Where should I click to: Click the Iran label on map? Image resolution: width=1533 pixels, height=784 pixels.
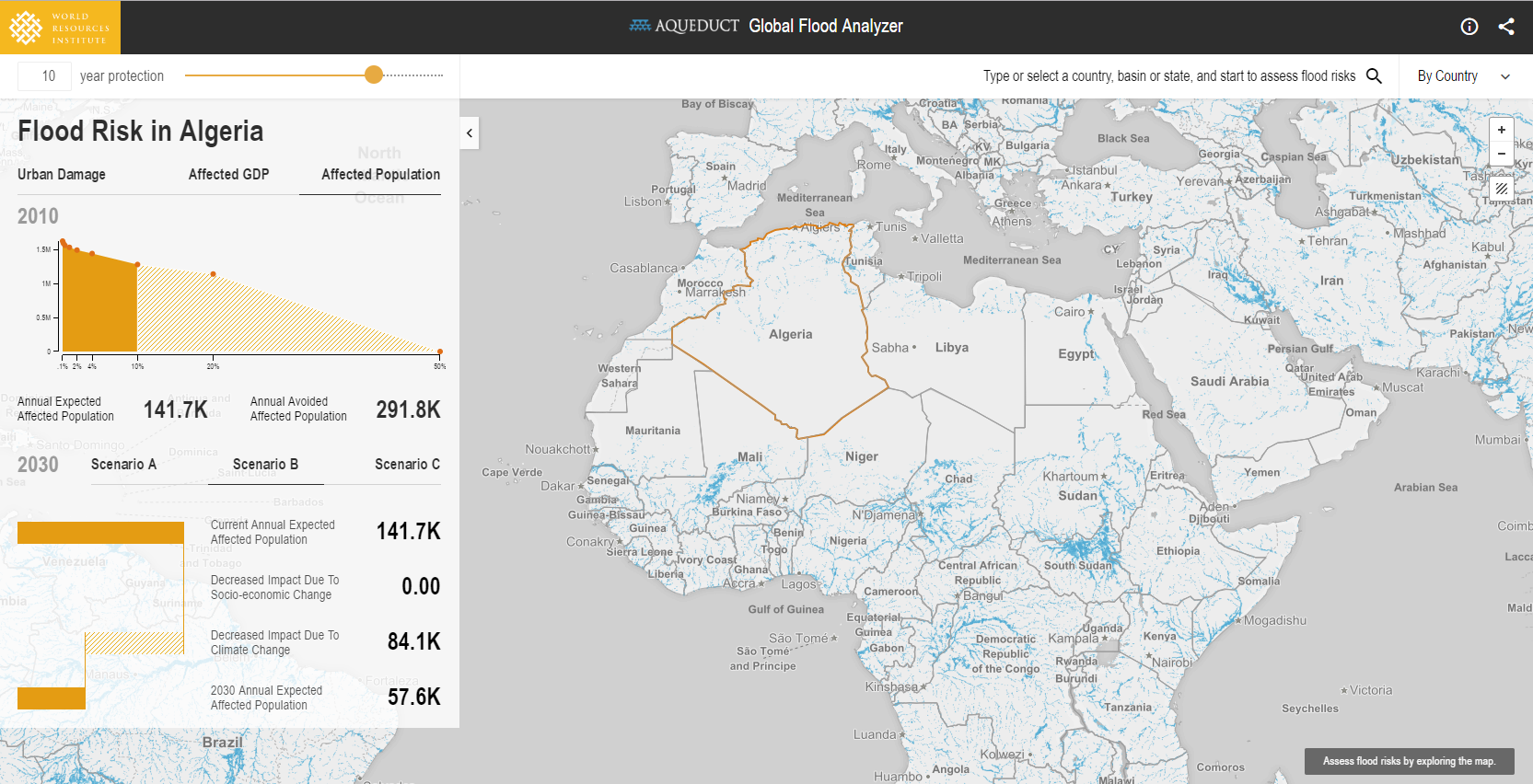[1331, 281]
